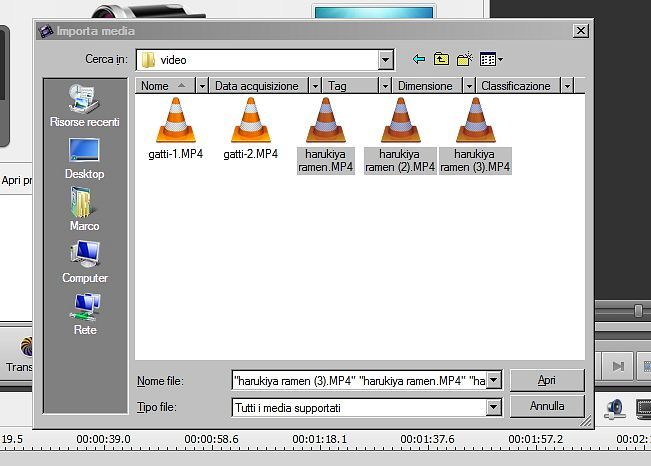Click the Apri button
651x466 pixels.
pos(547,380)
